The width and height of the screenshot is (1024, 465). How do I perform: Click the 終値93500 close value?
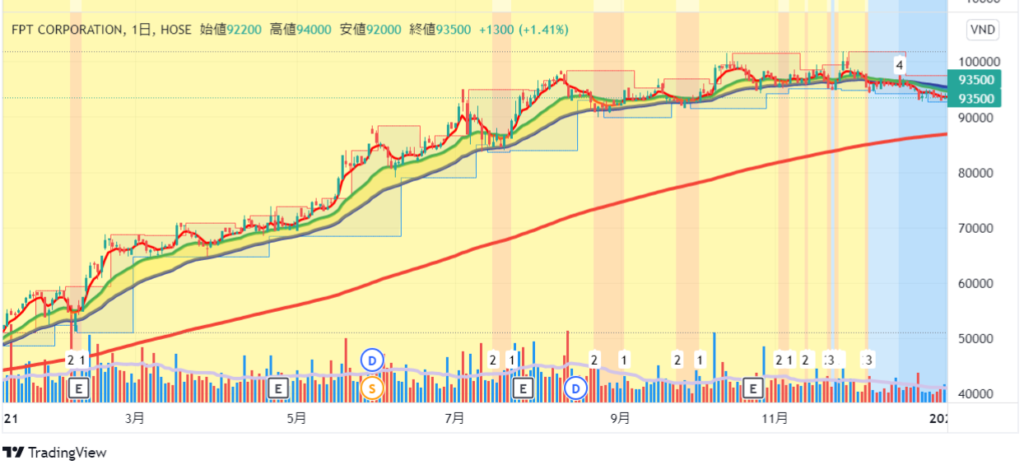pos(440,30)
